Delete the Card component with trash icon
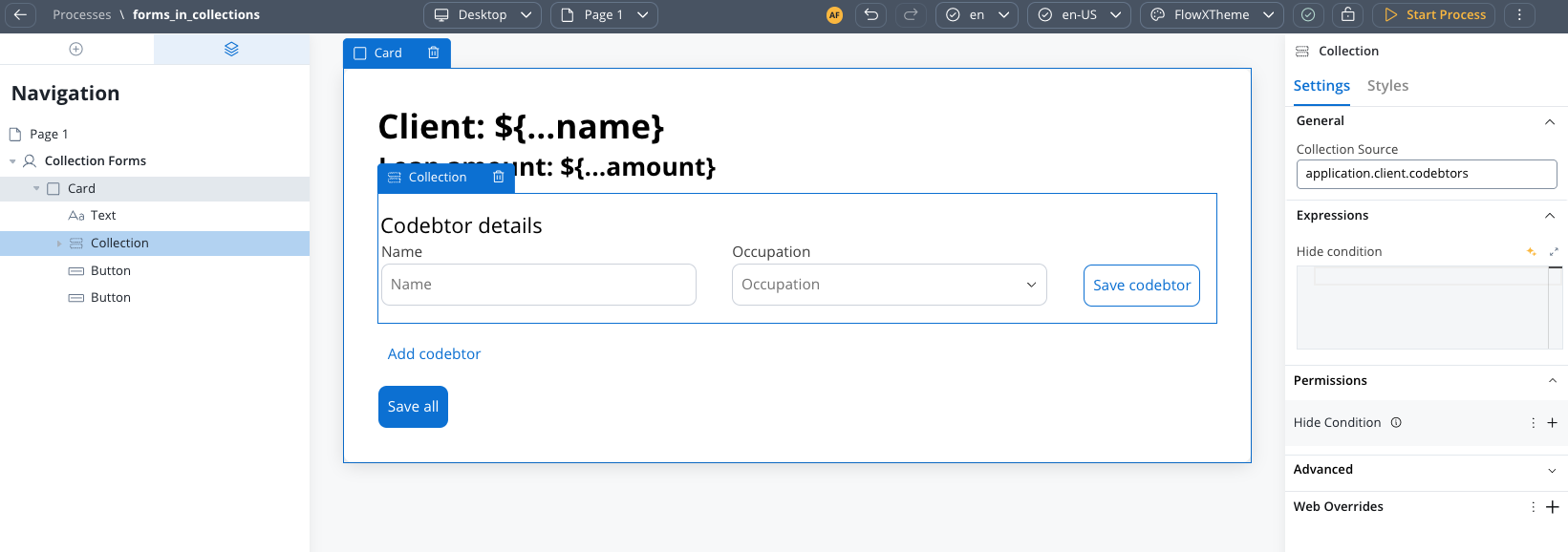Screen dimensions: 1568x552 click(433, 53)
